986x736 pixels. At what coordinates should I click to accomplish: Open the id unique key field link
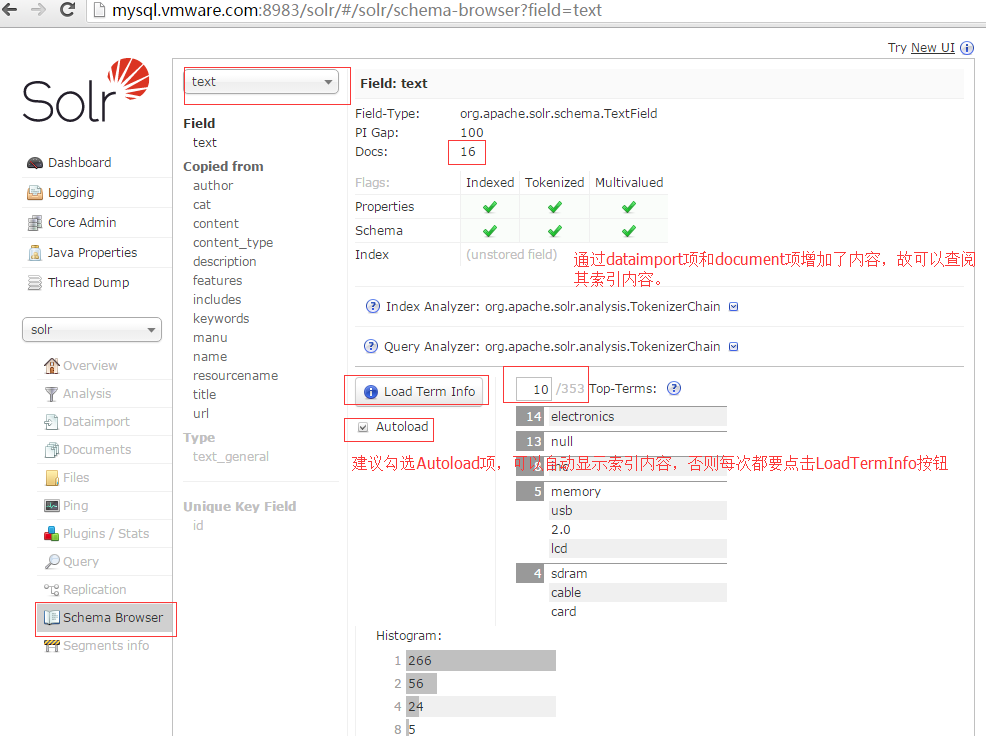pos(198,525)
